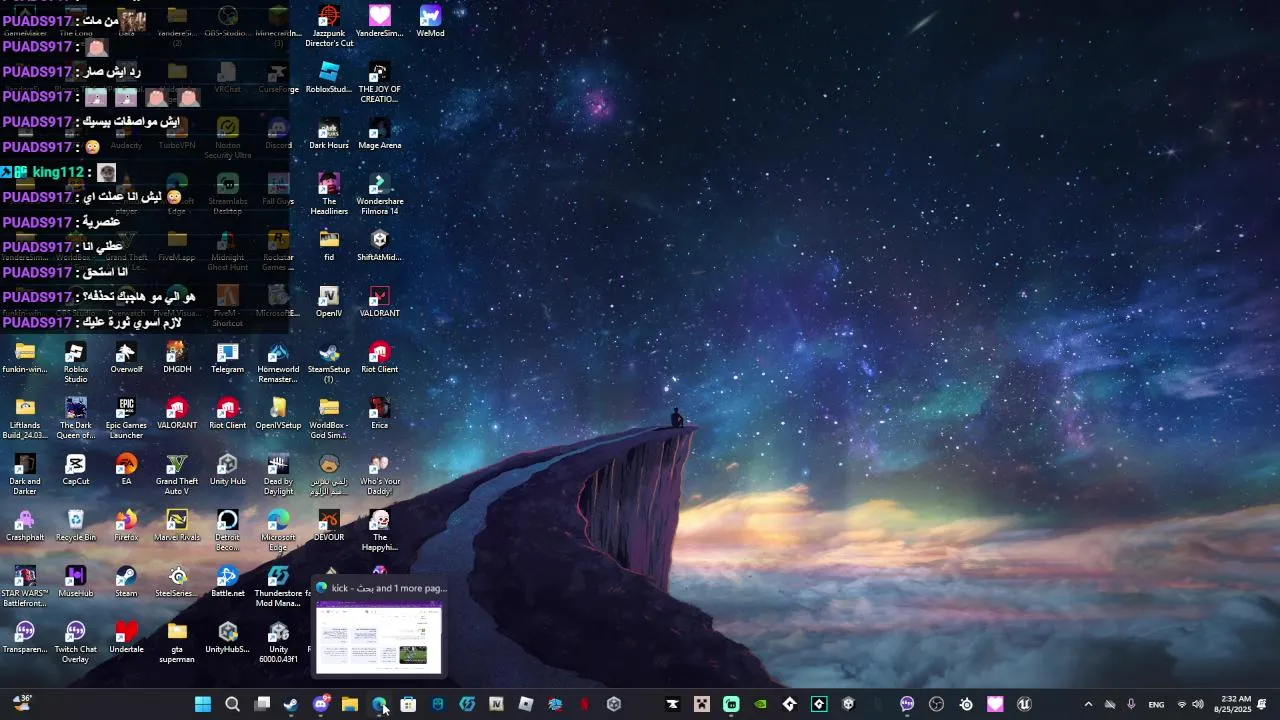
Task: Open the Microsoft Store taskbar icon
Action: (408, 704)
